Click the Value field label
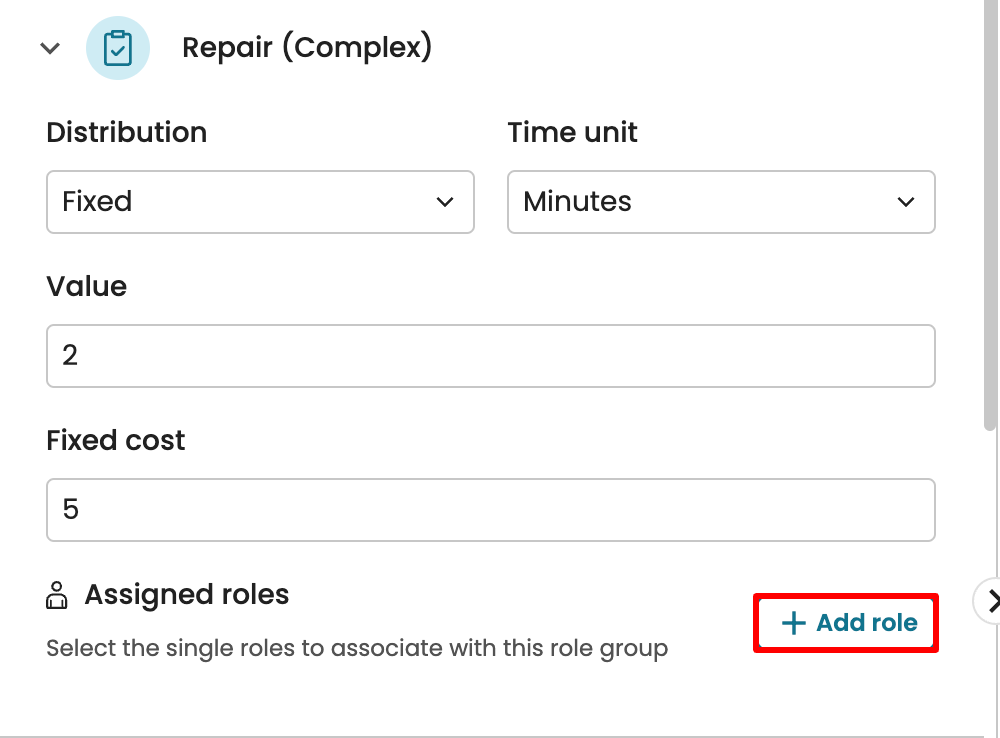The height and width of the screenshot is (738, 1000). 87,287
